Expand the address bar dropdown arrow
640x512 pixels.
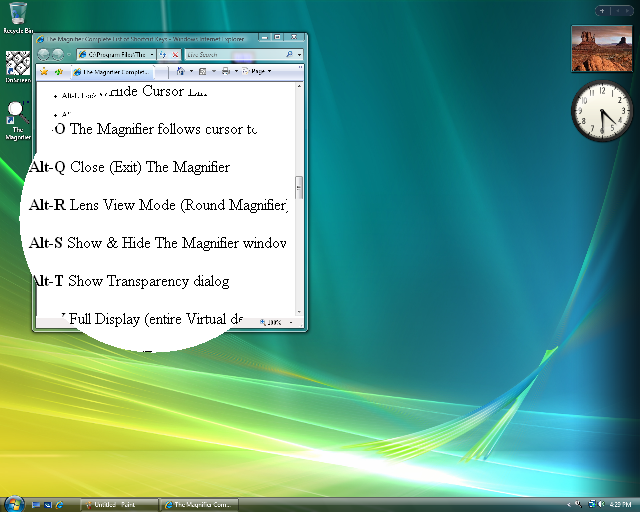pos(151,54)
